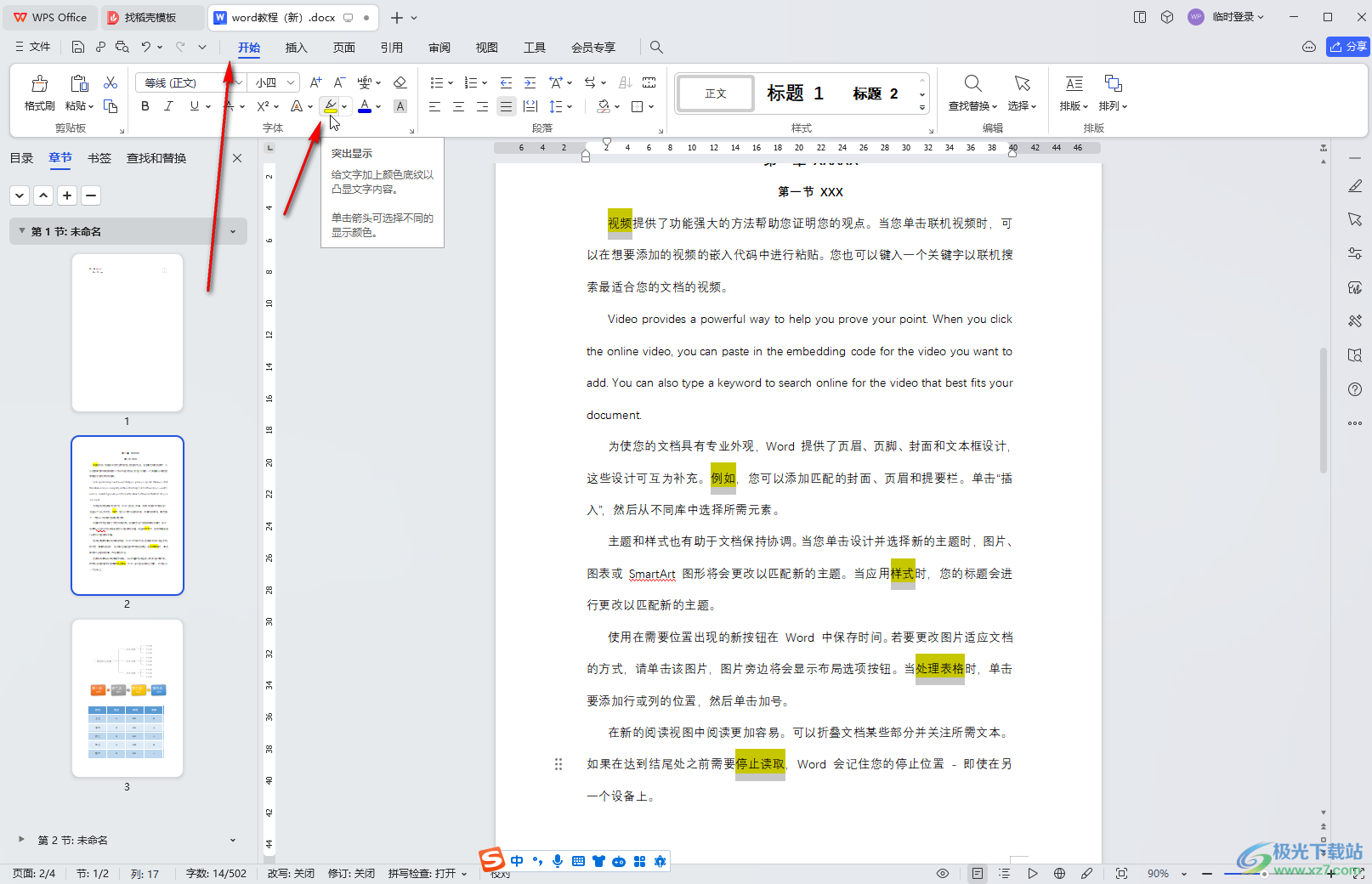Click the Arrange layers icon
1372x884 pixels.
point(1113,83)
